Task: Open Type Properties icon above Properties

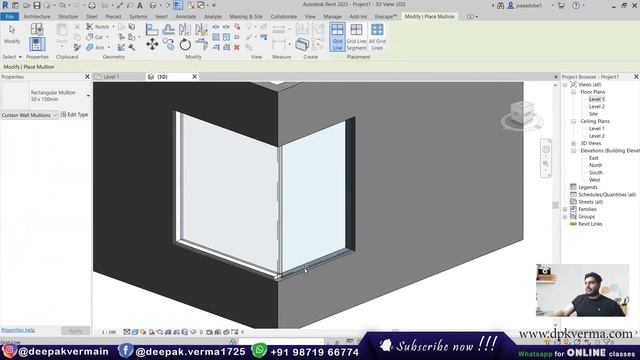Action: pyautogui.click(x=37, y=29)
